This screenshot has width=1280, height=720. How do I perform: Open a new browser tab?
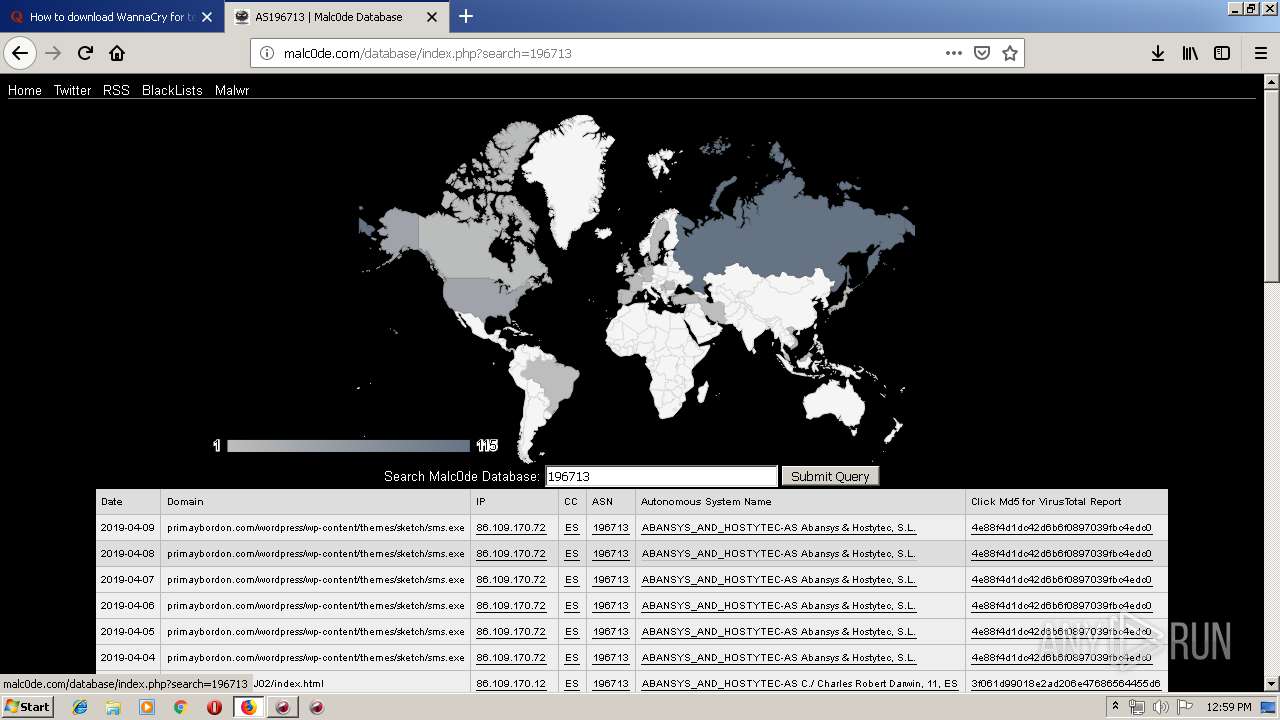pyautogui.click(x=466, y=16)
